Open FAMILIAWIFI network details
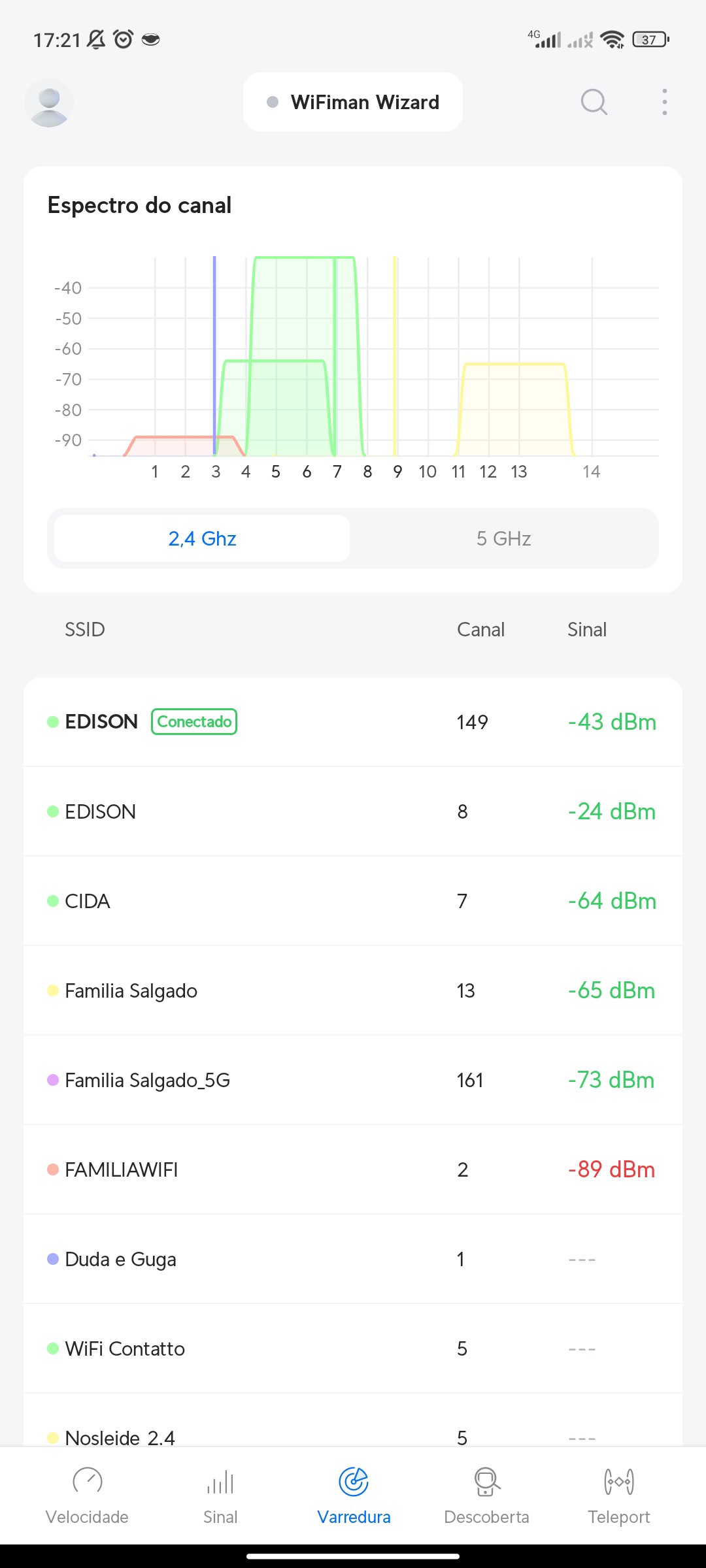The image size is (706, 1568). tap(353, 1169)
